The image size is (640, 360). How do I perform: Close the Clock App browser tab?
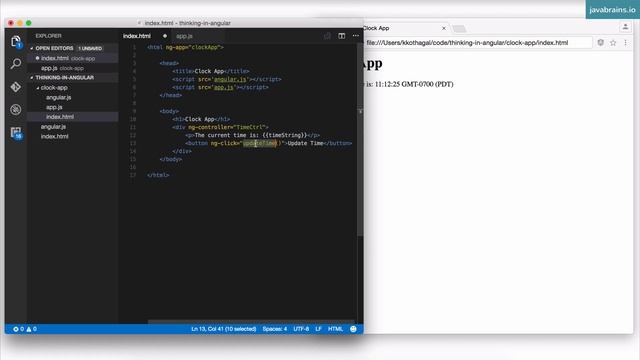pos(444,28)
